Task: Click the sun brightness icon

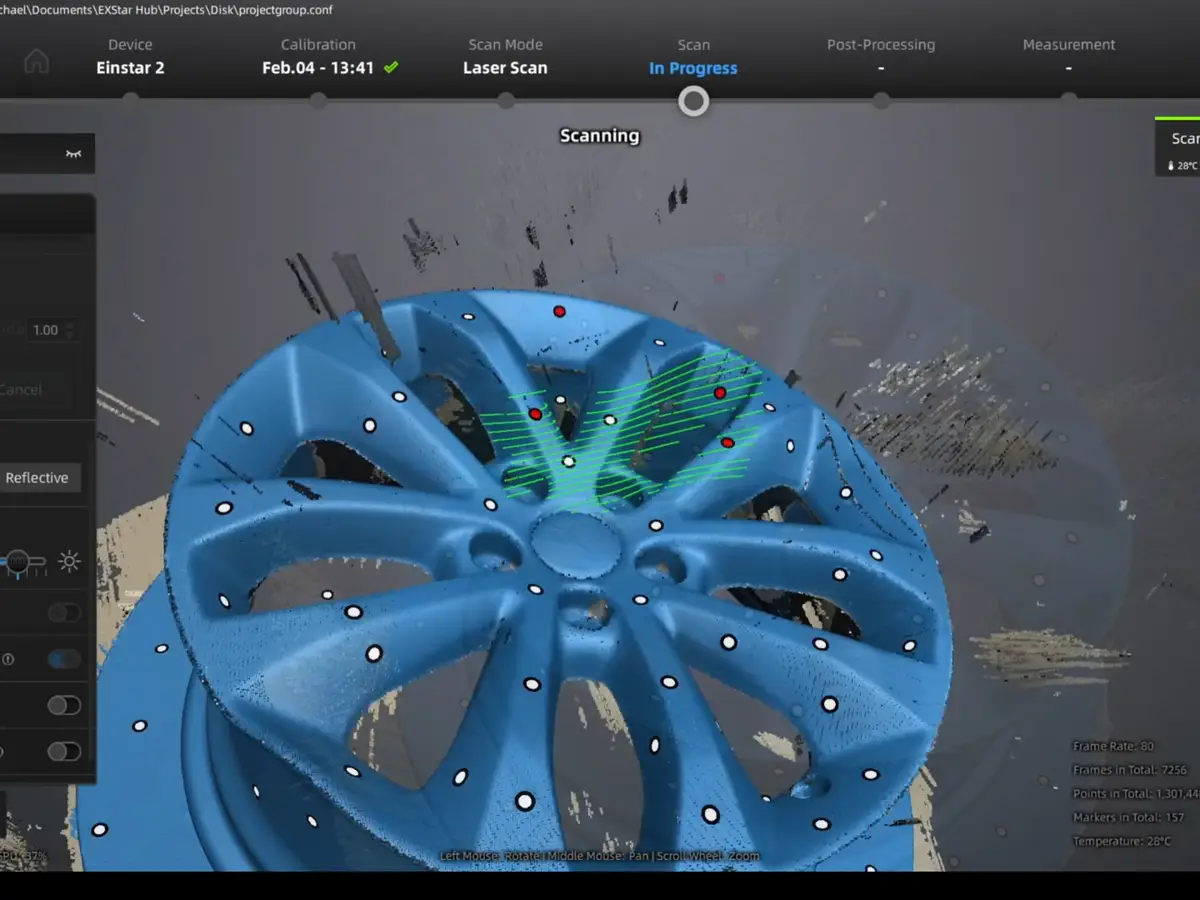Action: [x=69, y=561]
